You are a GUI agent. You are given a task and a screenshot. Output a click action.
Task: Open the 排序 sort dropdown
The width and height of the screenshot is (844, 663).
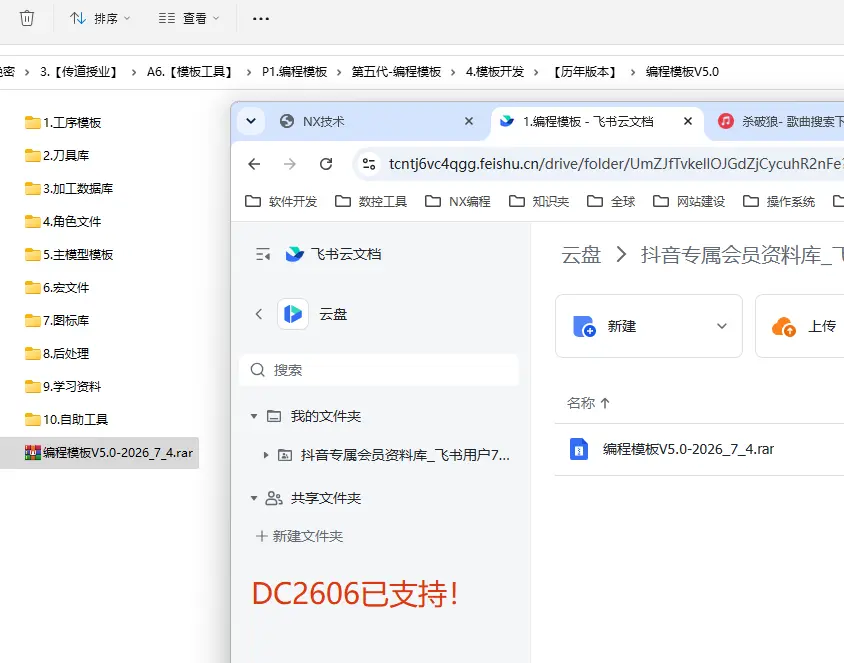tap(100, 18)
